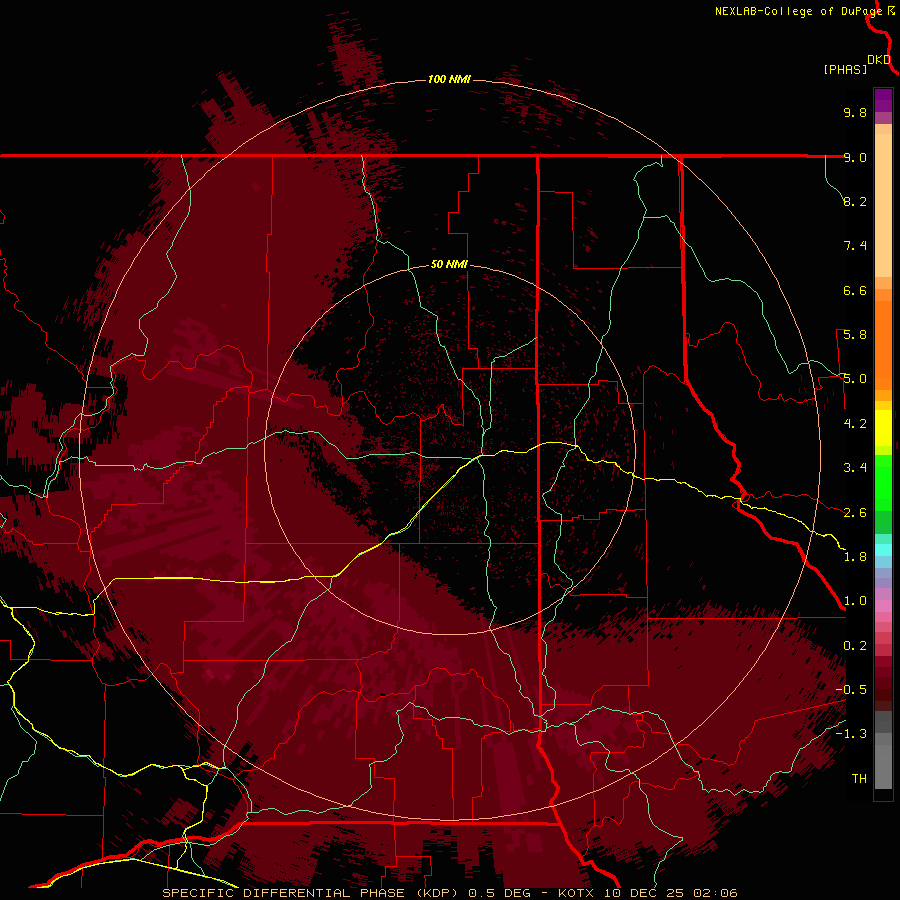This screenshot has height=900, width=900.
Task: Click the 1.0 scale value
Action: click(855, 601)
